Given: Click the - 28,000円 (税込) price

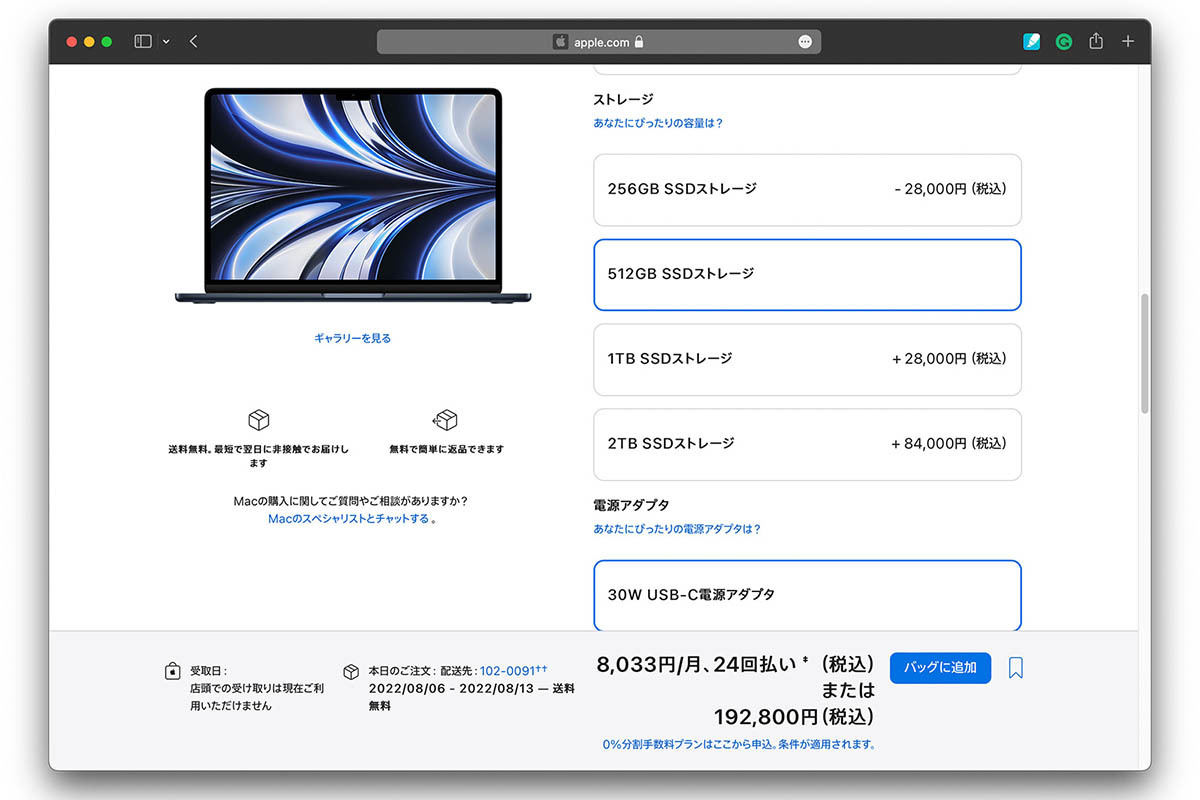Looking at the screenshot, I should [x=950, y=188].
